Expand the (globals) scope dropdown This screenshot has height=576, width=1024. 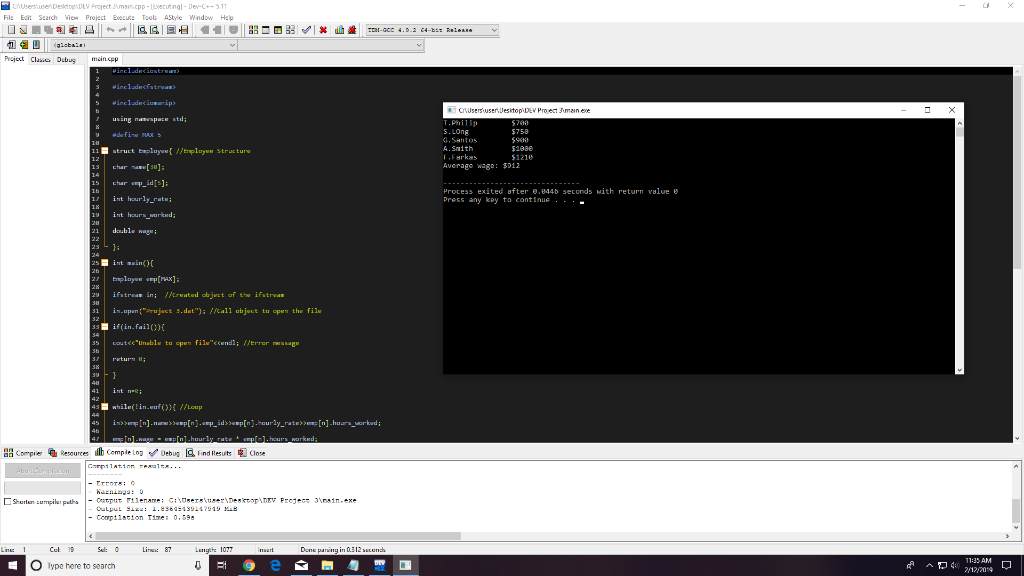[233, 45]
